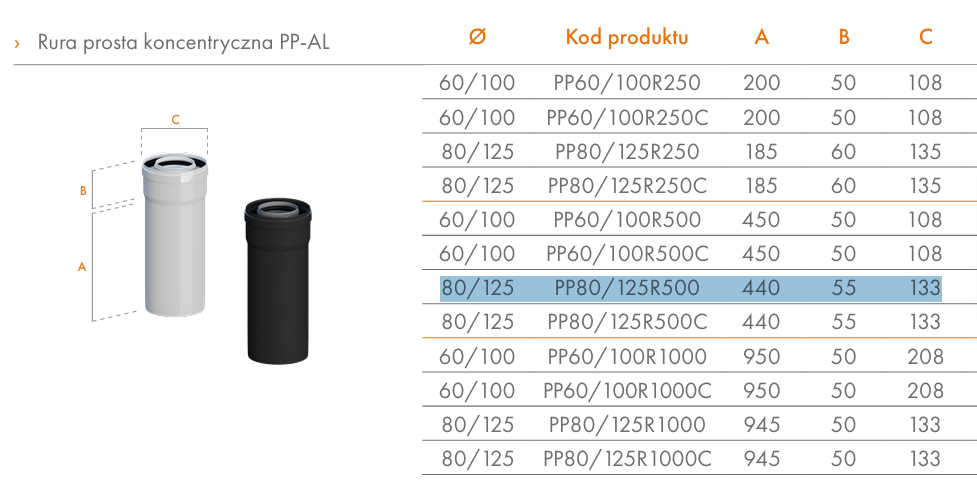Screen dimensions: 977x492
Task: Click dimension label B beside the pipe
Action: pyautogui.click(x=83, y=191)
